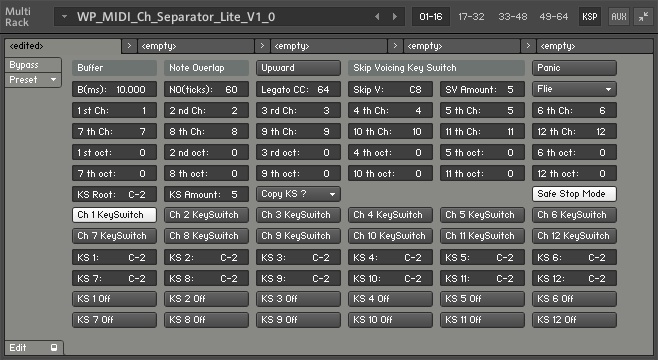The image size is (658, 360).
Task: Click the 8 th Ch value field
Action: click(x=206, y=131)
